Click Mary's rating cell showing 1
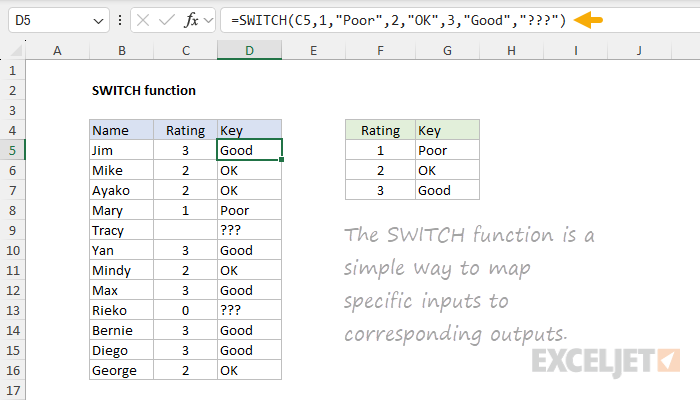The image size is (700, 400). coord(186,210)
